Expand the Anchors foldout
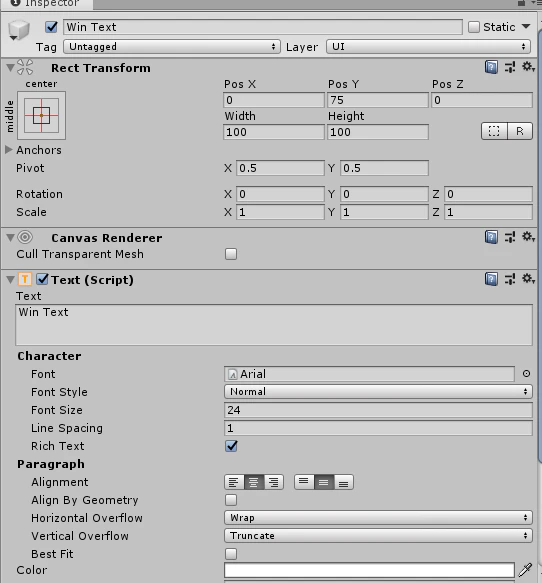This screenshot has height=583, width=542. pos(9,149)
